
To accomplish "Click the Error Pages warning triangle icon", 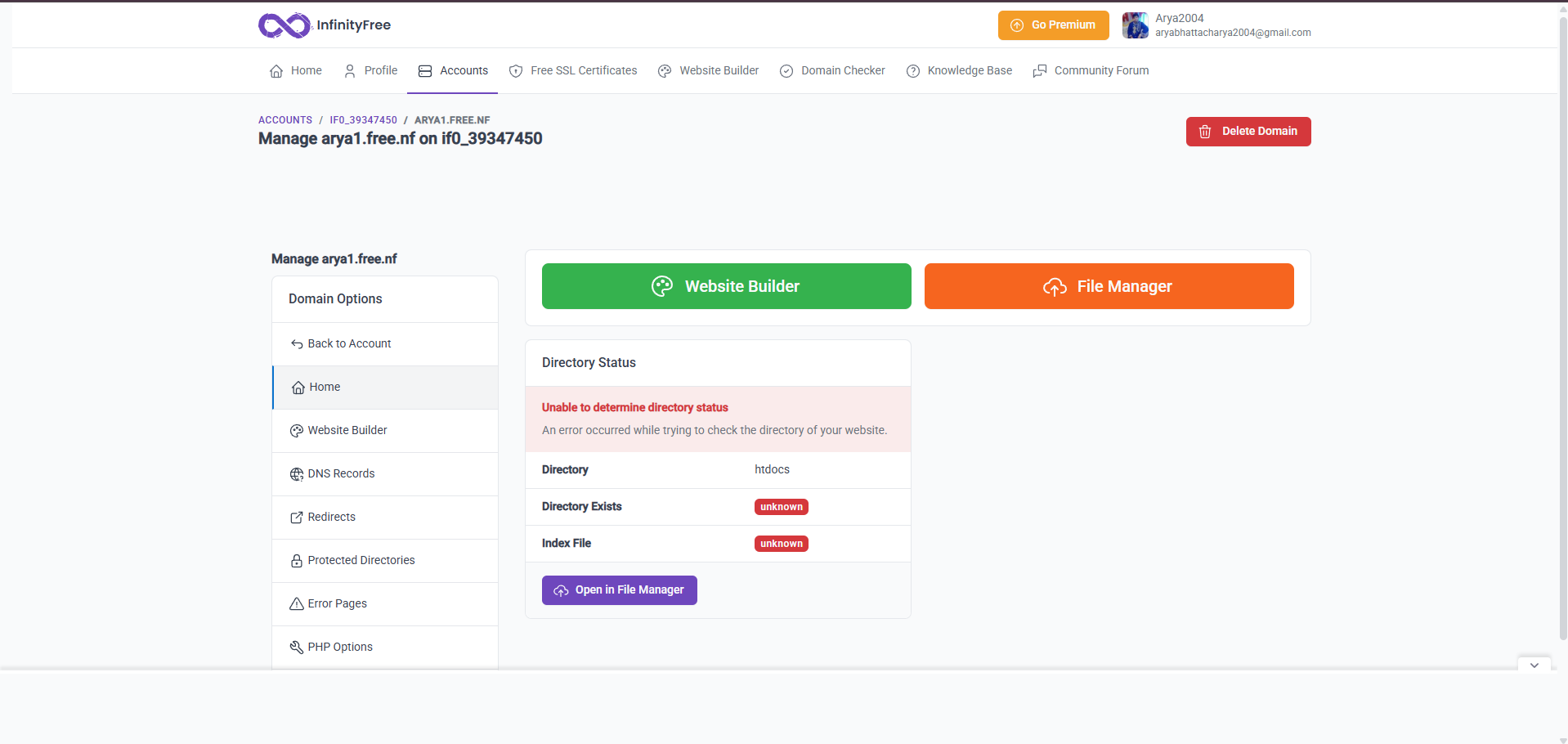I will point(297,604).
